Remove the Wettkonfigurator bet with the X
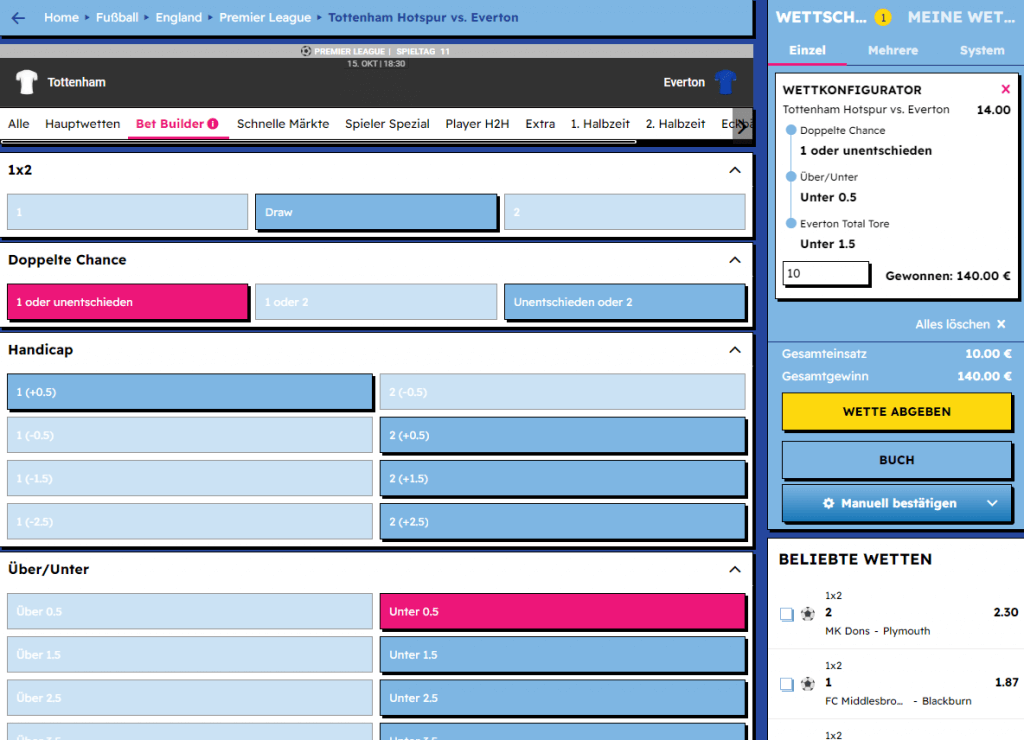The width and height of the screenshot is (1024, 740). (1005, 89)
